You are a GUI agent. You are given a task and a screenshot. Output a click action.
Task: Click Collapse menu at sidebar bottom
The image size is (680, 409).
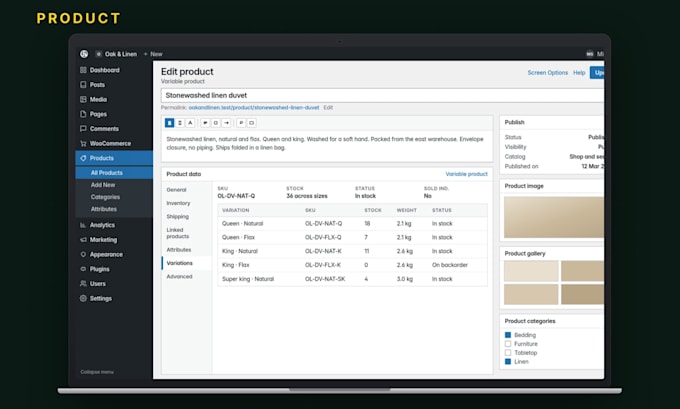(97, 372)
